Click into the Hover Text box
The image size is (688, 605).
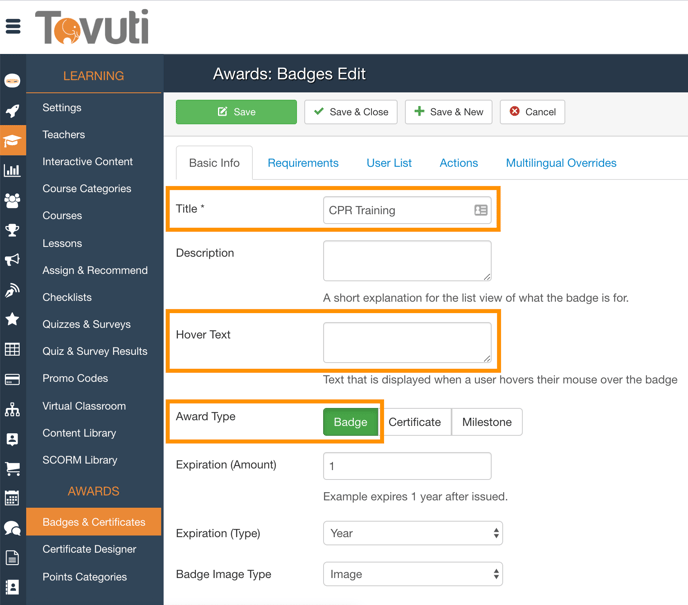click(407, 343)
